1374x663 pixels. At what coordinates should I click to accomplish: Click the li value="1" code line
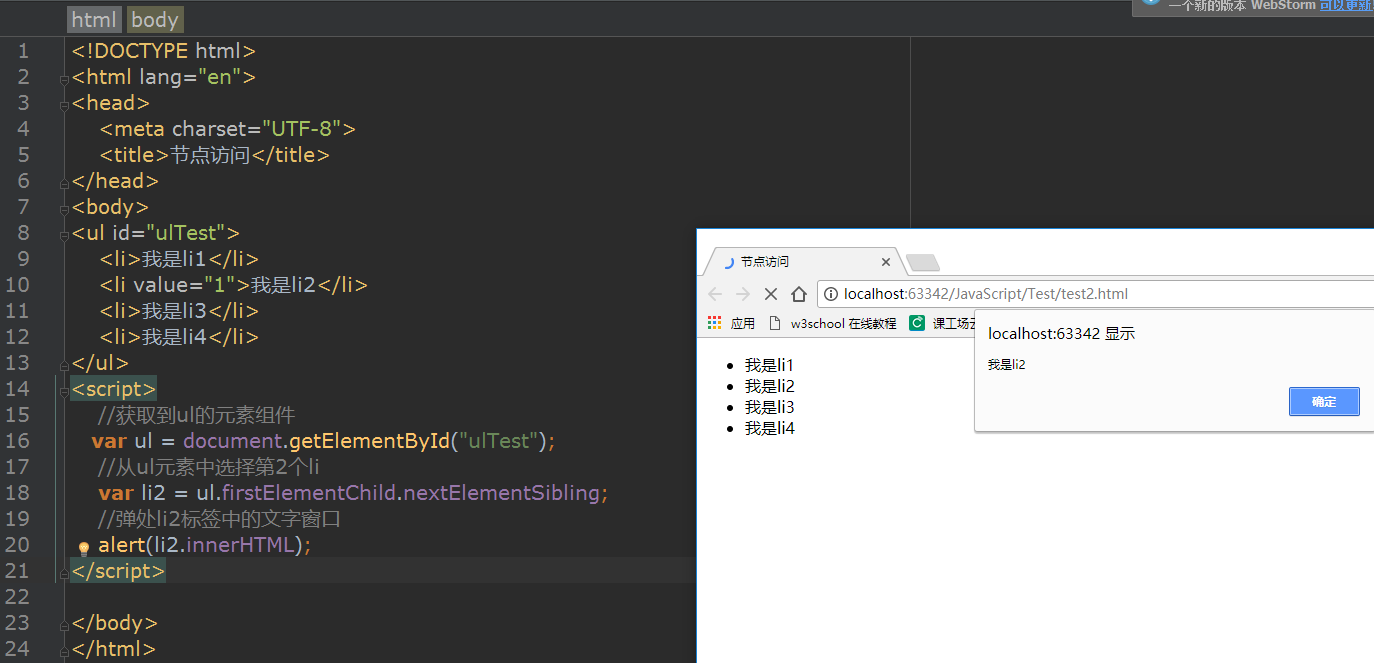233,285
